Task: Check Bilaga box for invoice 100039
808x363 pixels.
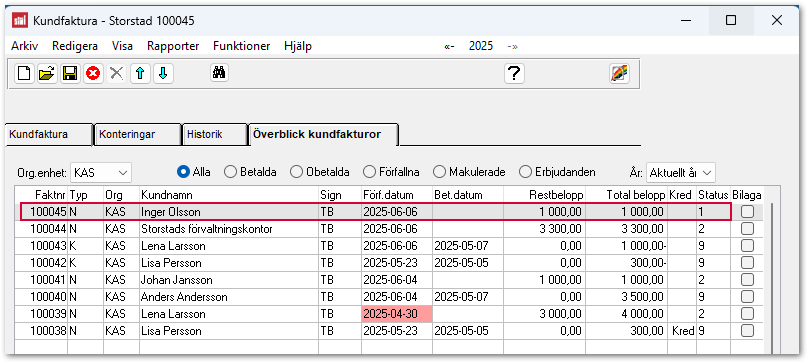Action: click(x=747, y=314)
